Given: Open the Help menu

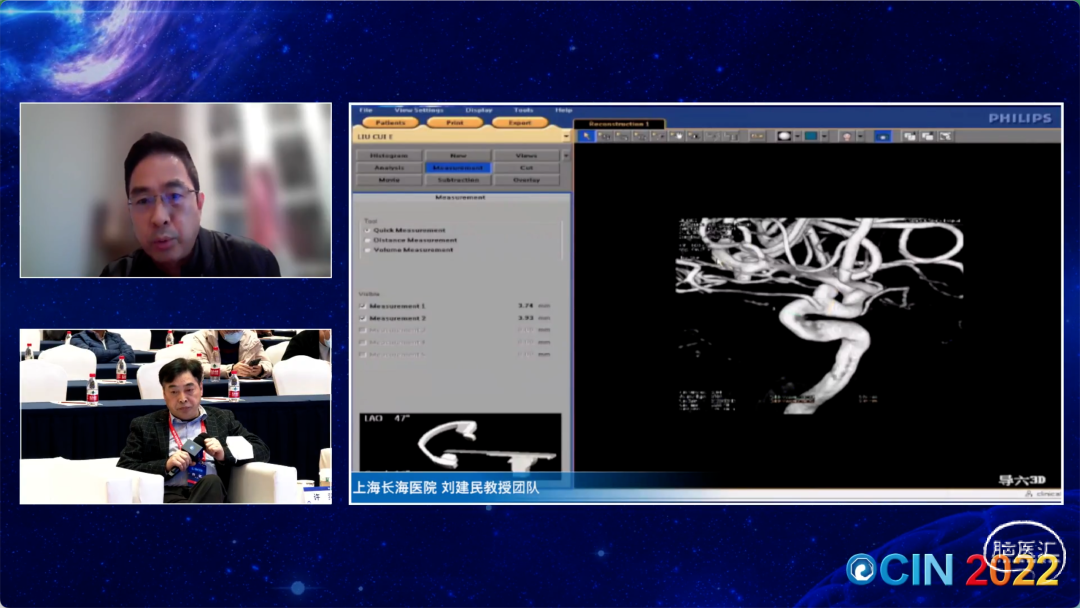Looking at the screenshot, I should 563,110.
